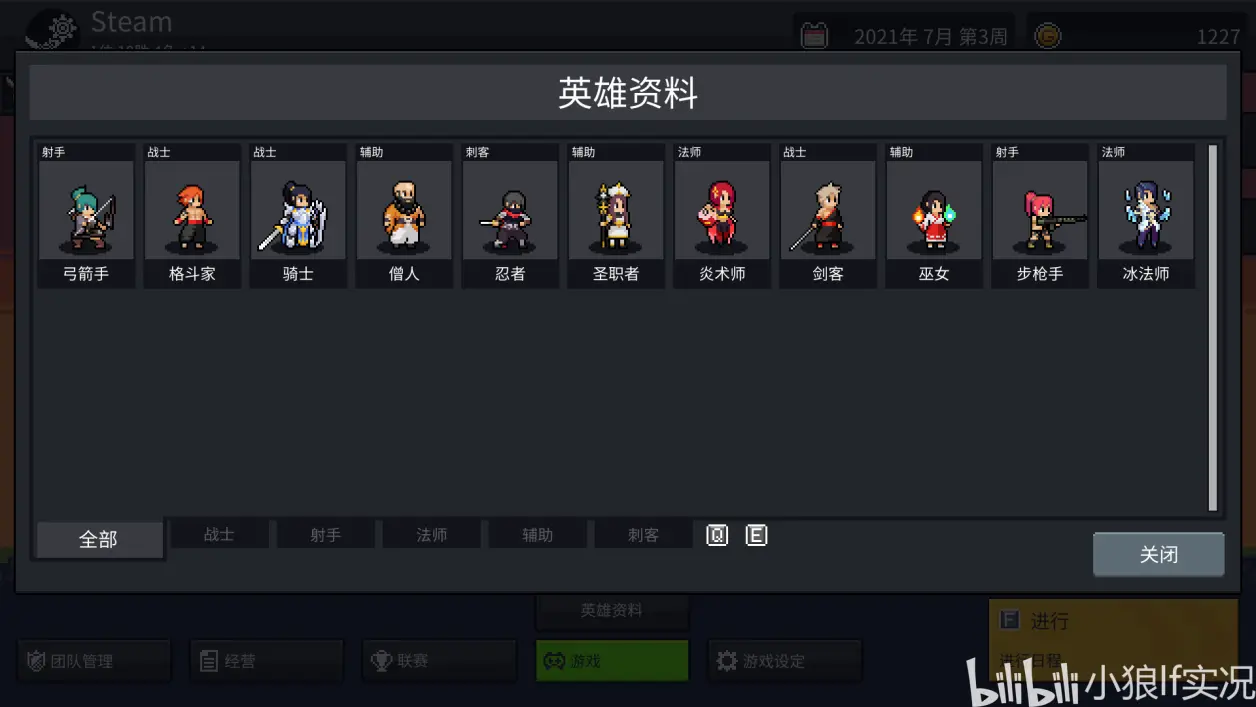Open the 步枪手 rifleman hero card
The image size is (1256, 707).
[x=1040, y=216]
